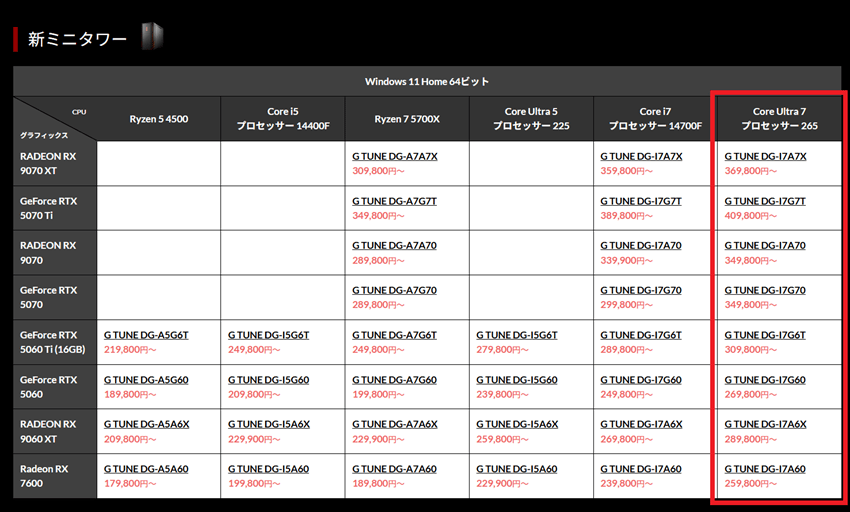
Task: Click the Core i7 プロセッサー 14700F header
Action: pyautogui.click(x=655, y=118)
